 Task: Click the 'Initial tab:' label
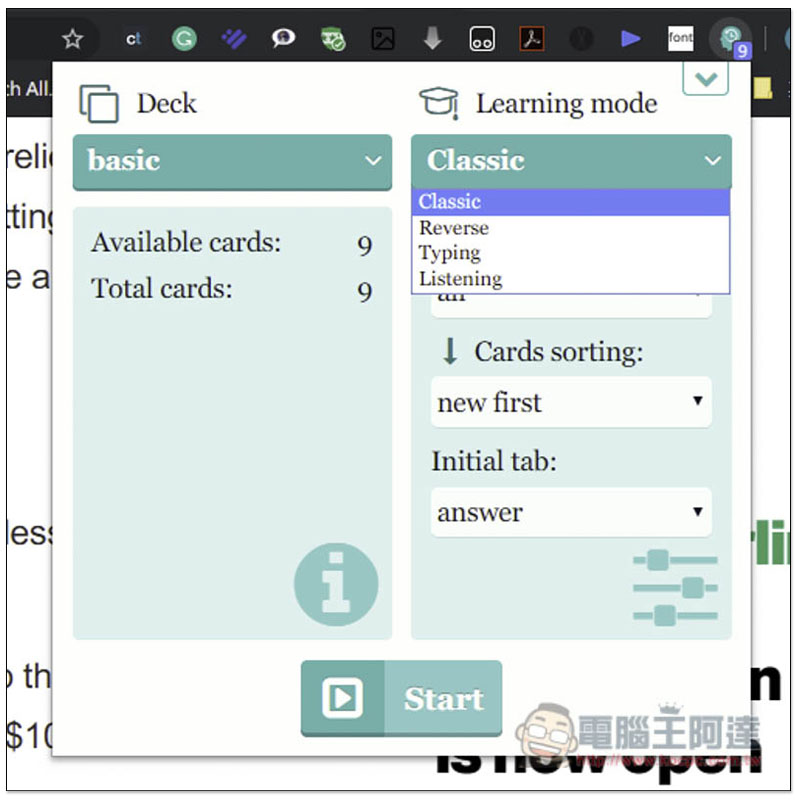click(494, 461)
